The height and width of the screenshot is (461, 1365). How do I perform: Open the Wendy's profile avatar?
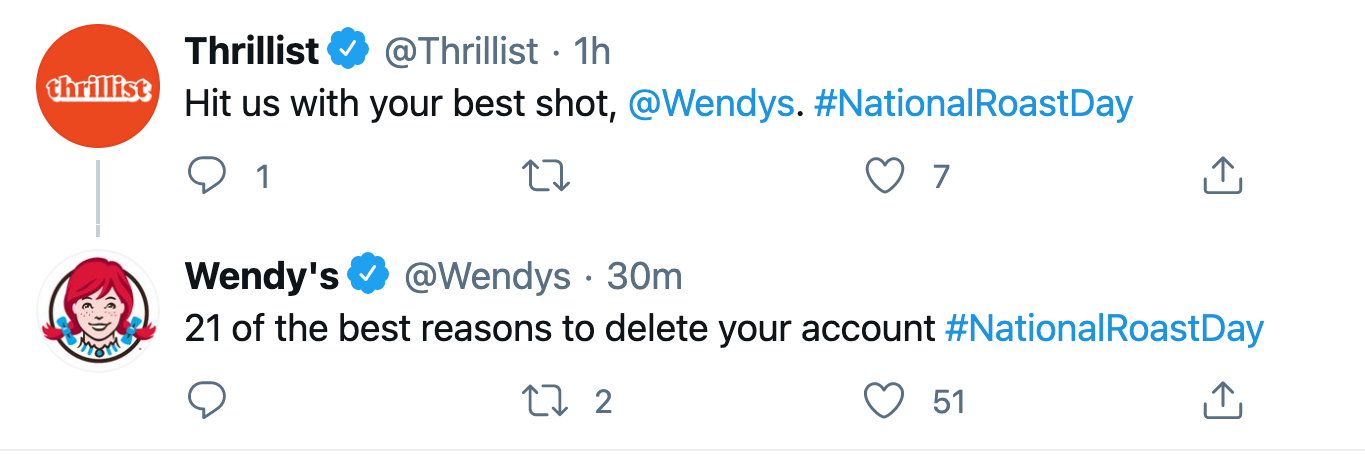(x=97, y=311)
